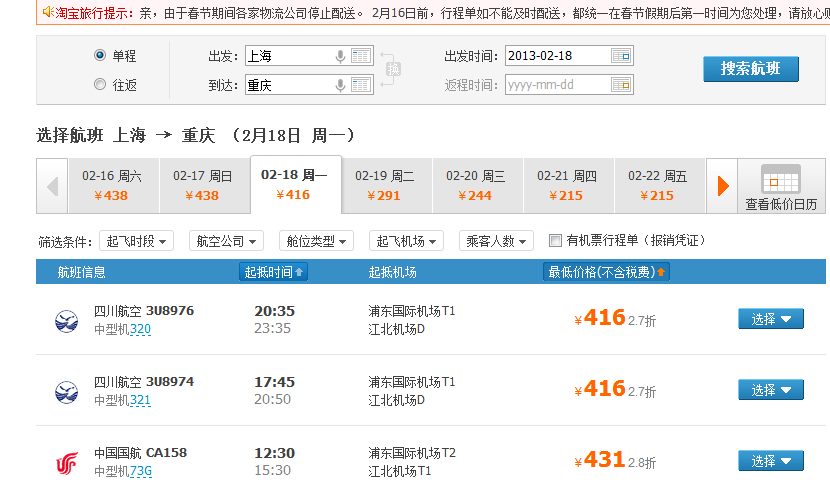Click the 搜索航班 search button
Viewport: 830px width, 485px height.
click(751, 69)
